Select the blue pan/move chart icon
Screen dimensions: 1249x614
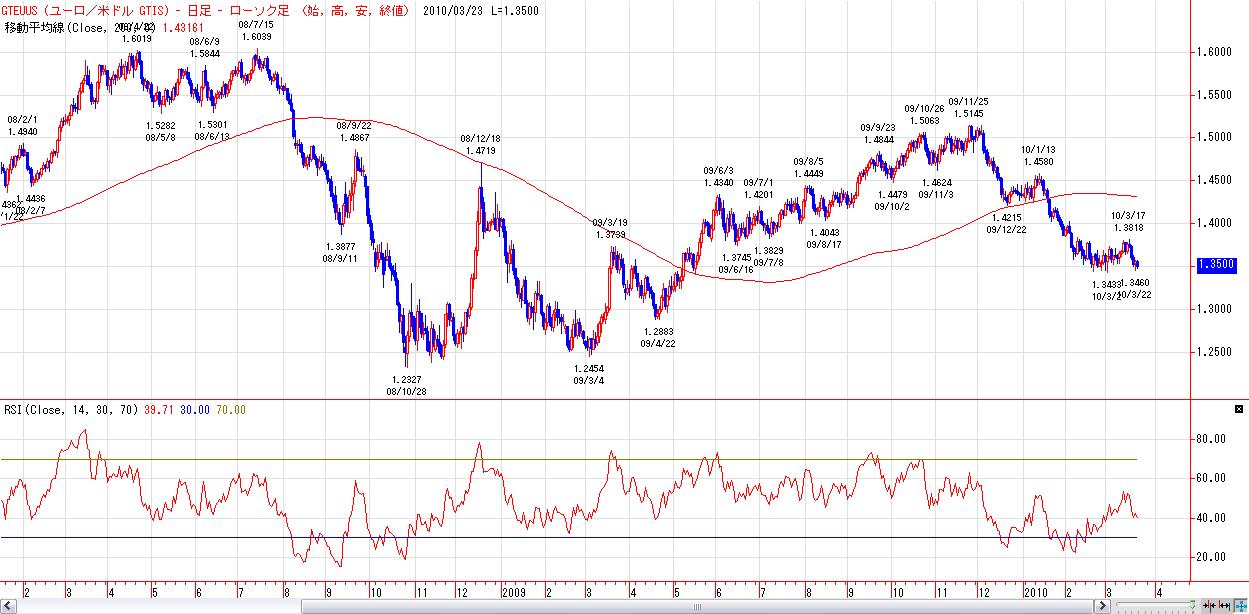point(1241,606)
